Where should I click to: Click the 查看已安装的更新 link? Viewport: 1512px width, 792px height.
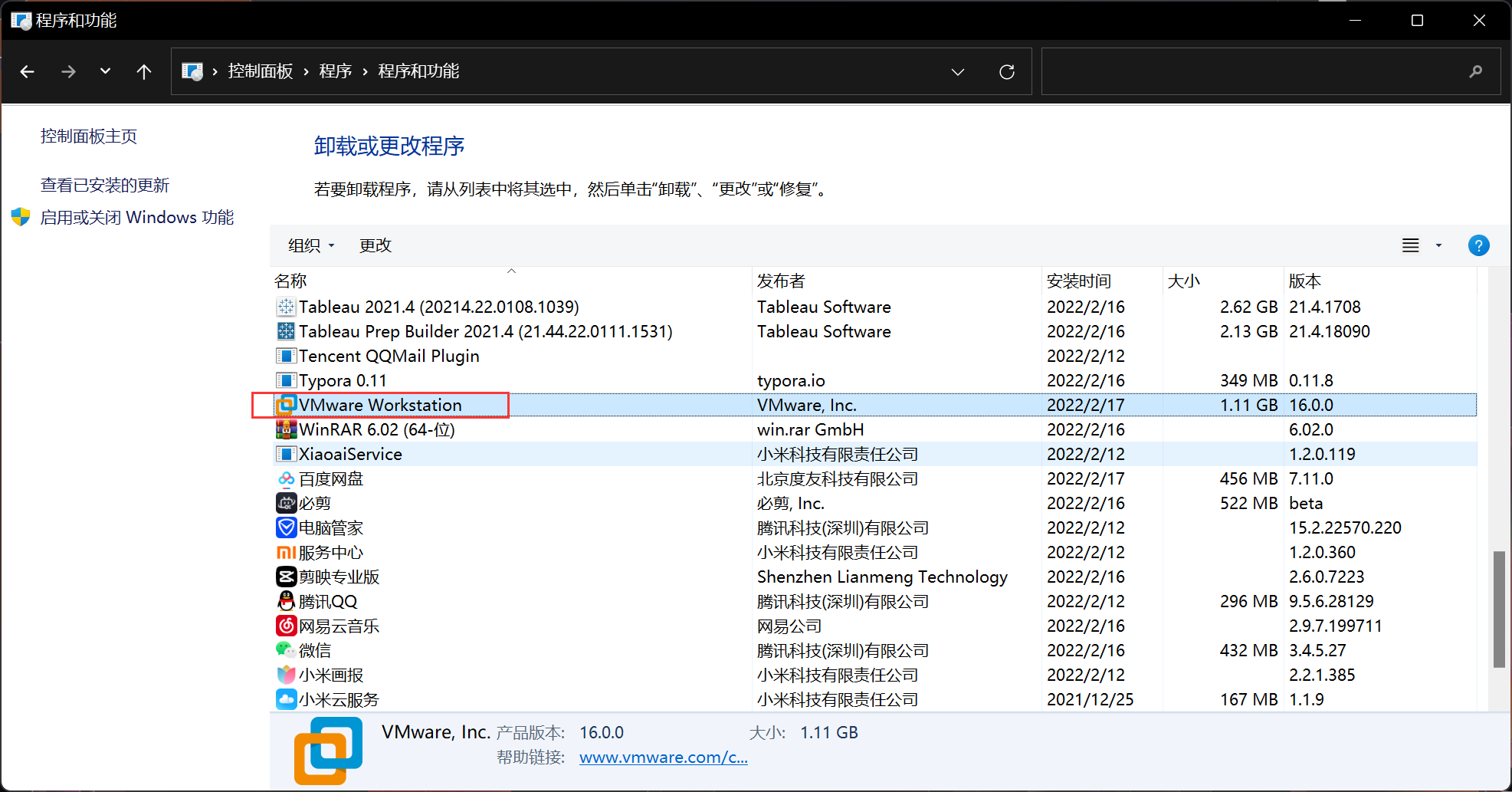pyautogui.click(x=104, y=184)
